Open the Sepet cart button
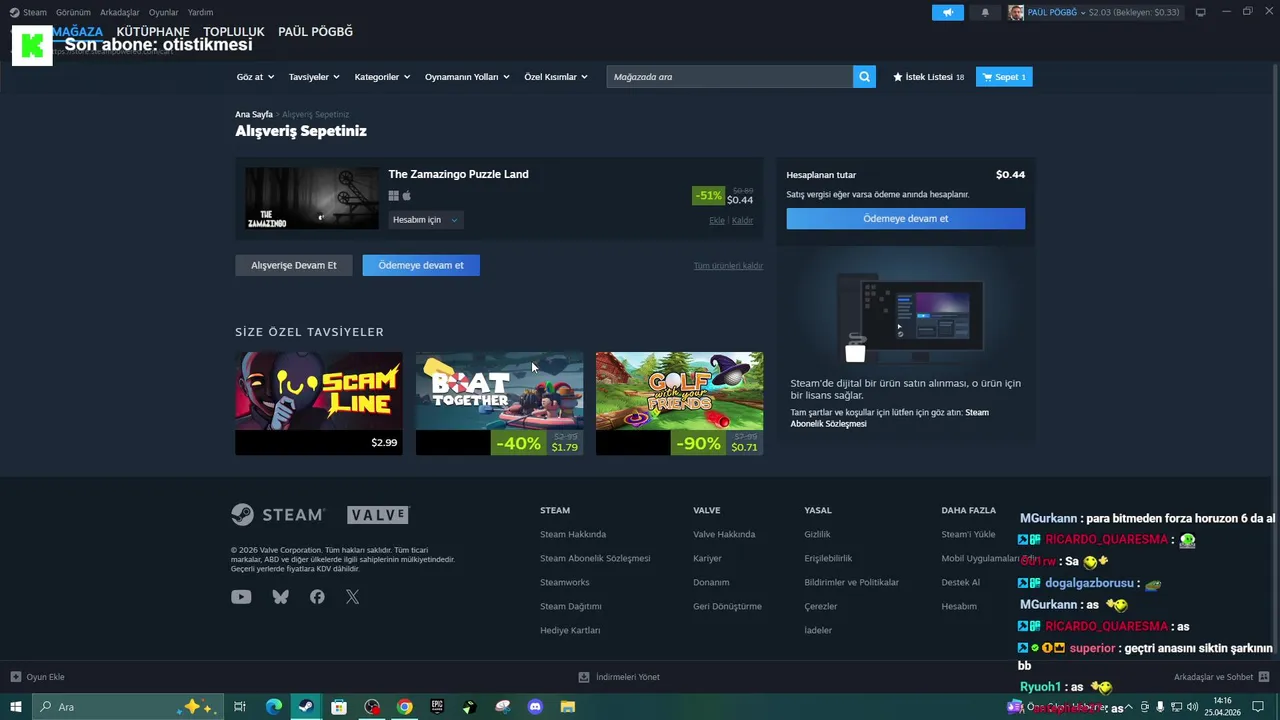The image size is (1280, 720). [x=1004, y=77]
